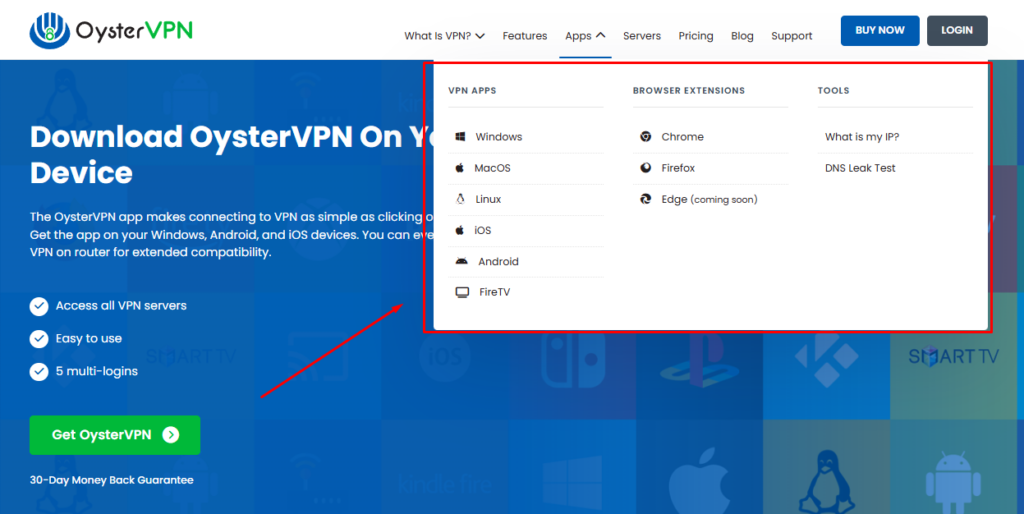The image size is (1024, 514).
Task: Click the 30-Day Money Back Guarantee text
Action: tap(112, 480)
